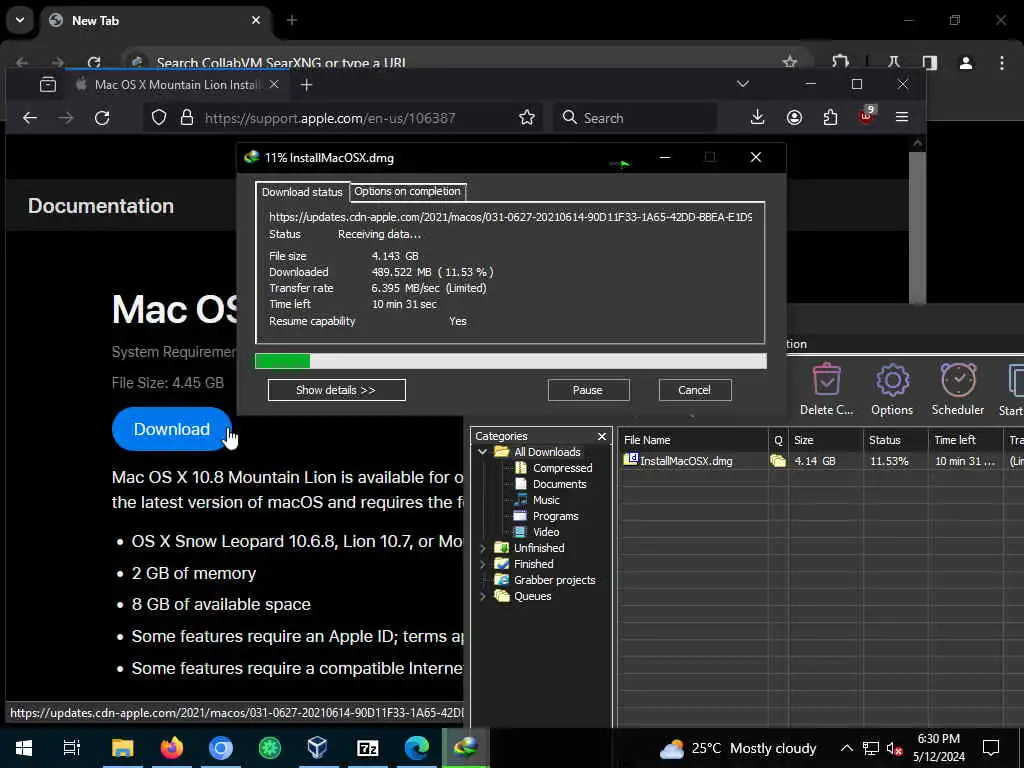The width and height of the screenshot is (1024, 768).
Task: Open a new tab in Firefox
Action: 306,85
